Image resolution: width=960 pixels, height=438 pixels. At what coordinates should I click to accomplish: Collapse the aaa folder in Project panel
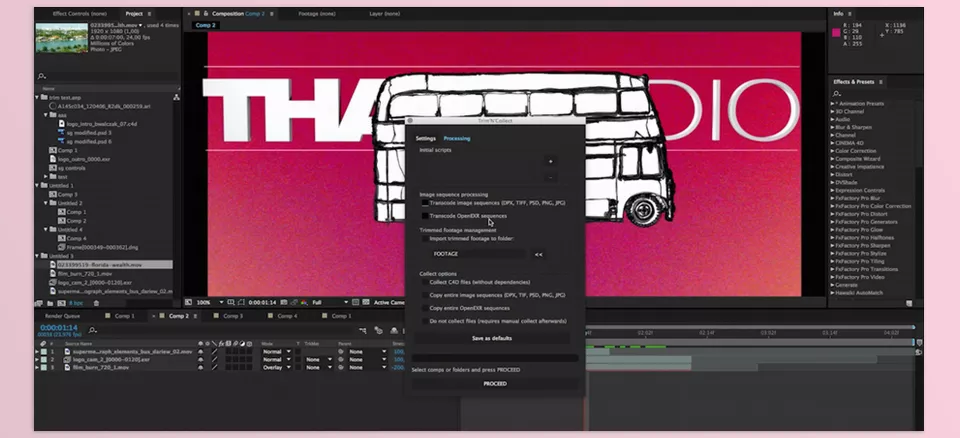[46, 115]
